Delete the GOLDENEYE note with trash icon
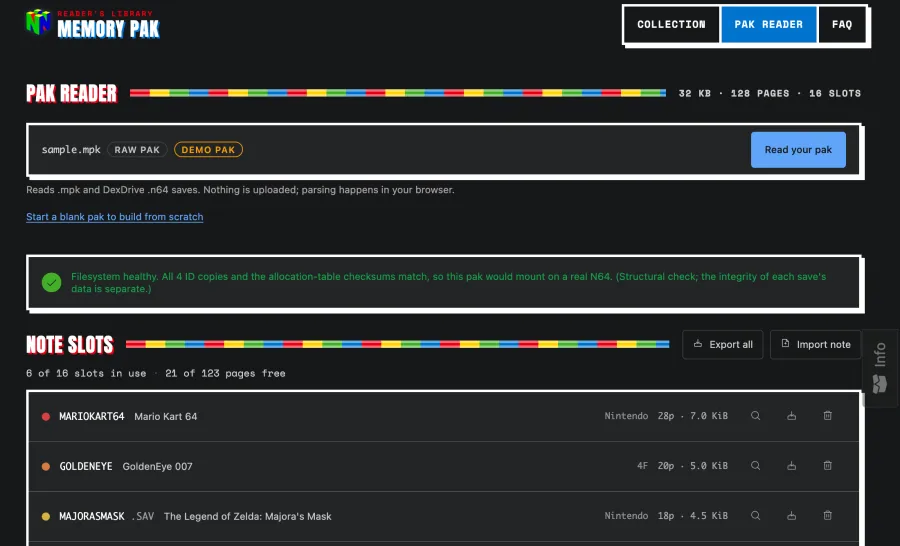Viewport: 900px width, 546px height. coord(828,466)
